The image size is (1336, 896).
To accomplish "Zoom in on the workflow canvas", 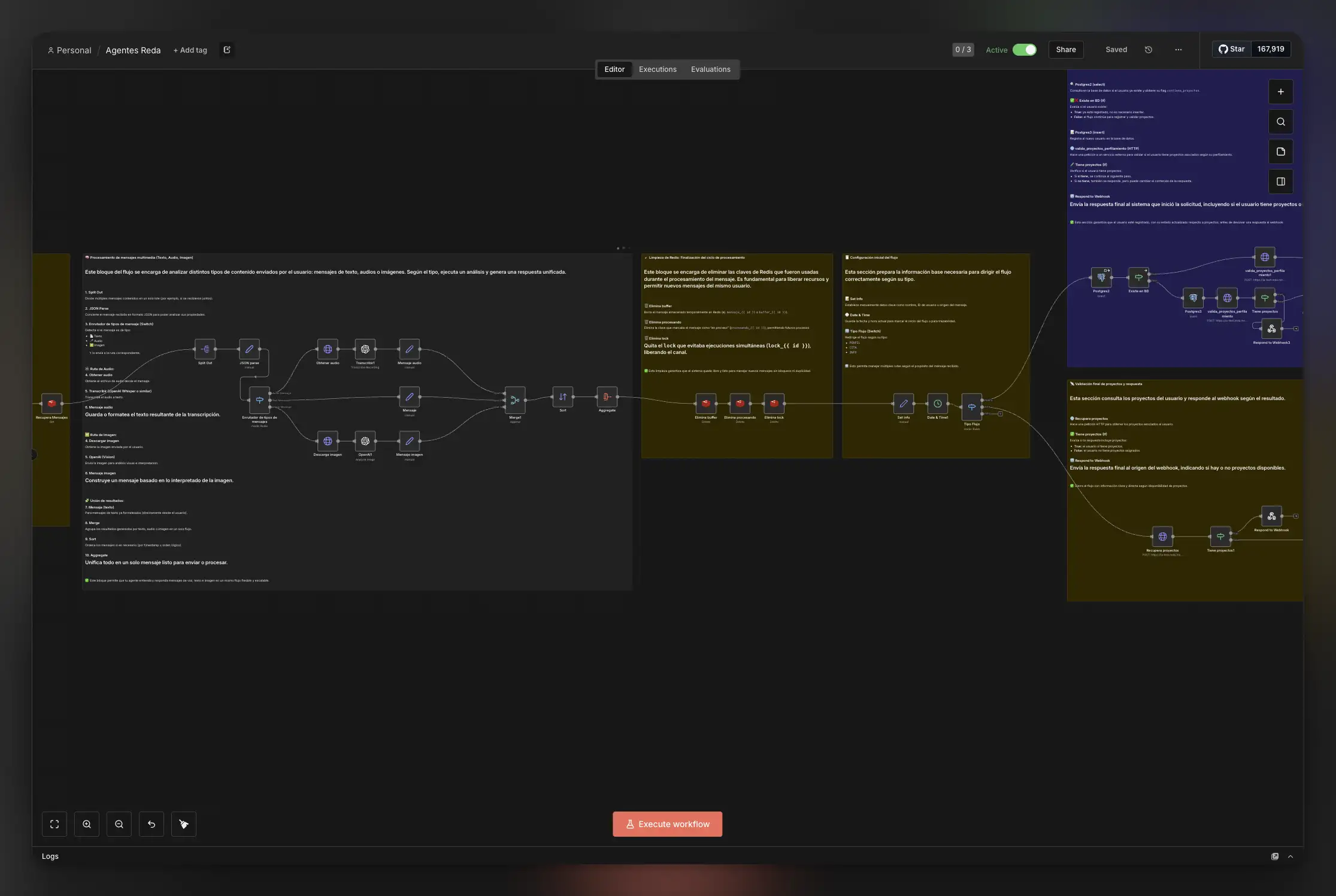I will [x=87, y=824].
